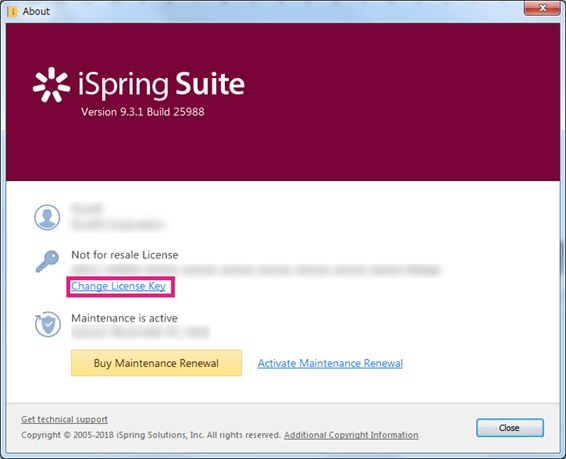566x459 pixels.
Task: Click the Maintenance is active label
Action: coord(125,318)
